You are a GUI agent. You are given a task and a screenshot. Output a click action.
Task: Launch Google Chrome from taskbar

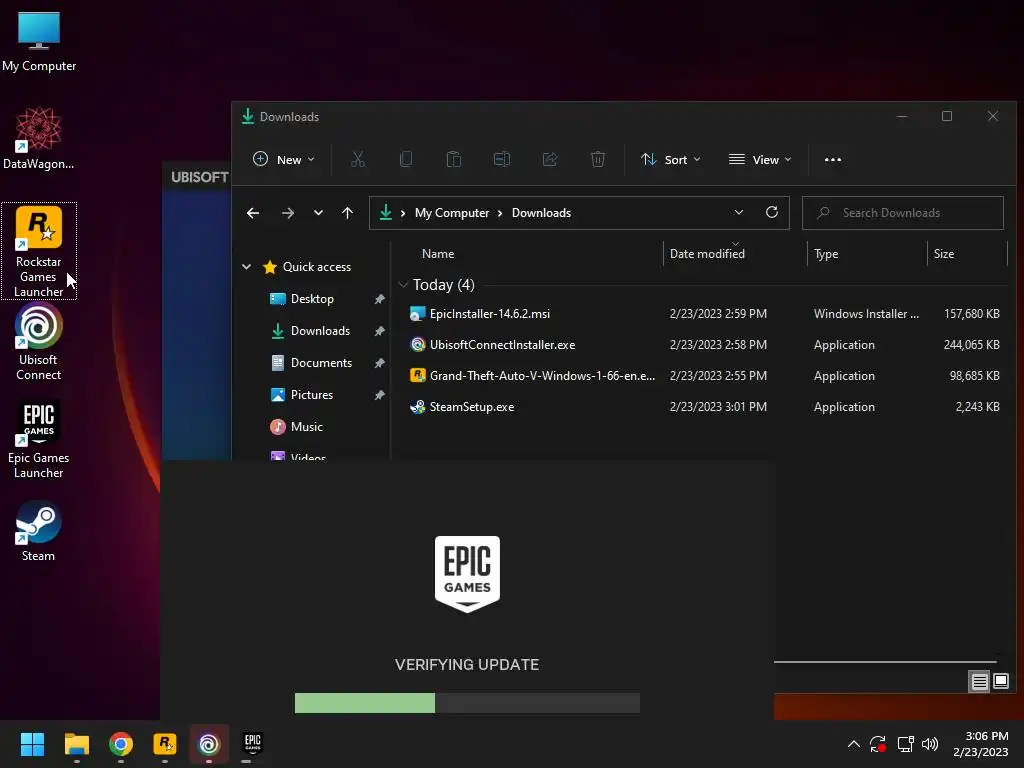pos(121,744)
